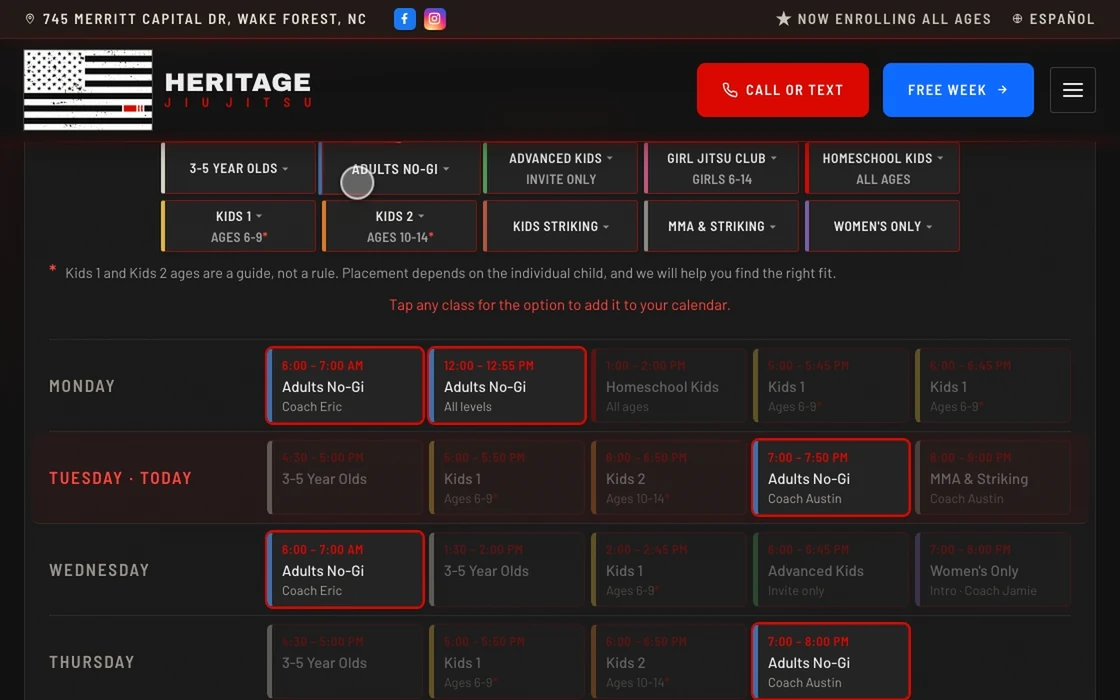Click the 'Tap any class' calendar hint
Viewport: 1120px width, 700px height.
click(559, 305)
